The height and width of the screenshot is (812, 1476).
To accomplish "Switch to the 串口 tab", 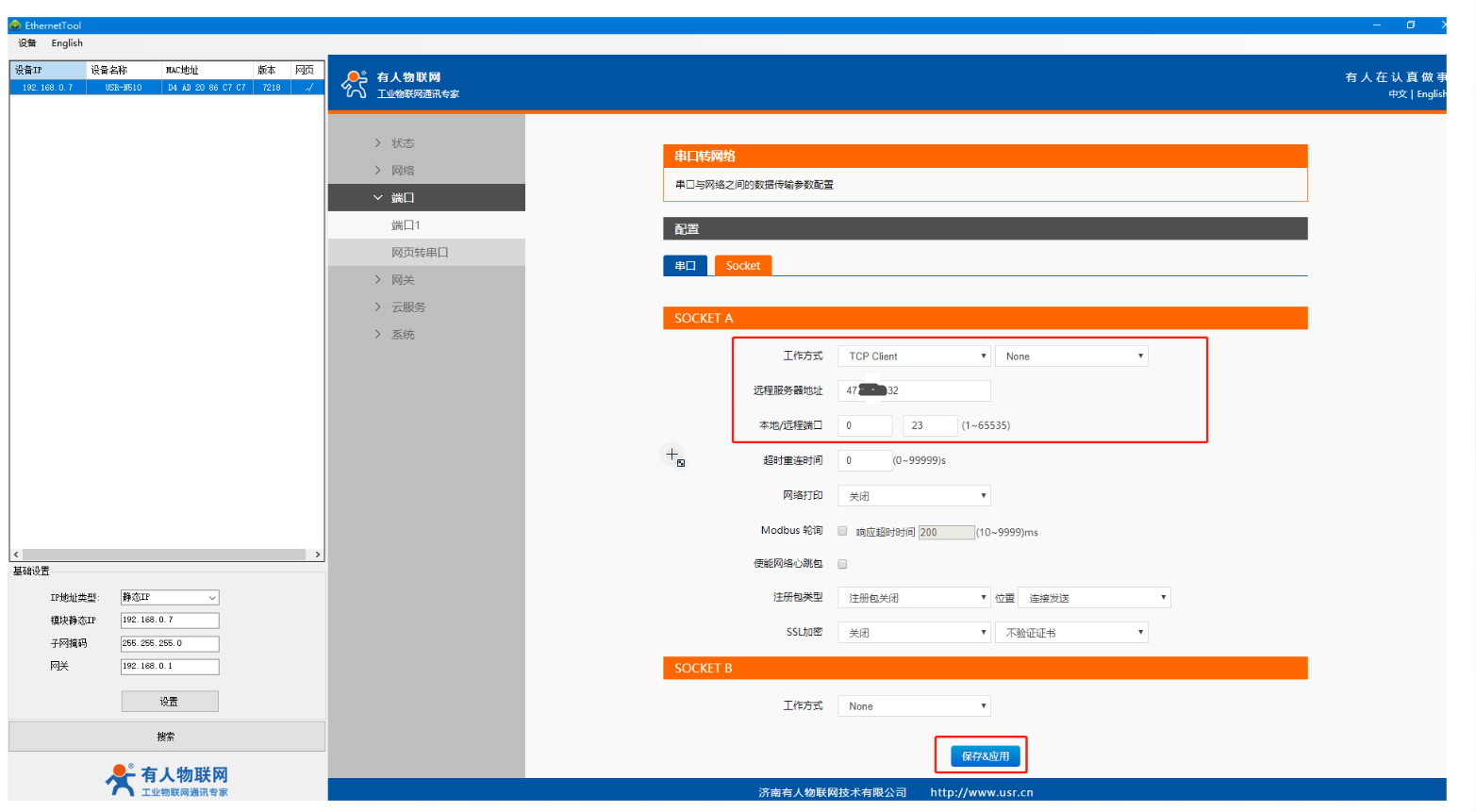I will 685,266.
